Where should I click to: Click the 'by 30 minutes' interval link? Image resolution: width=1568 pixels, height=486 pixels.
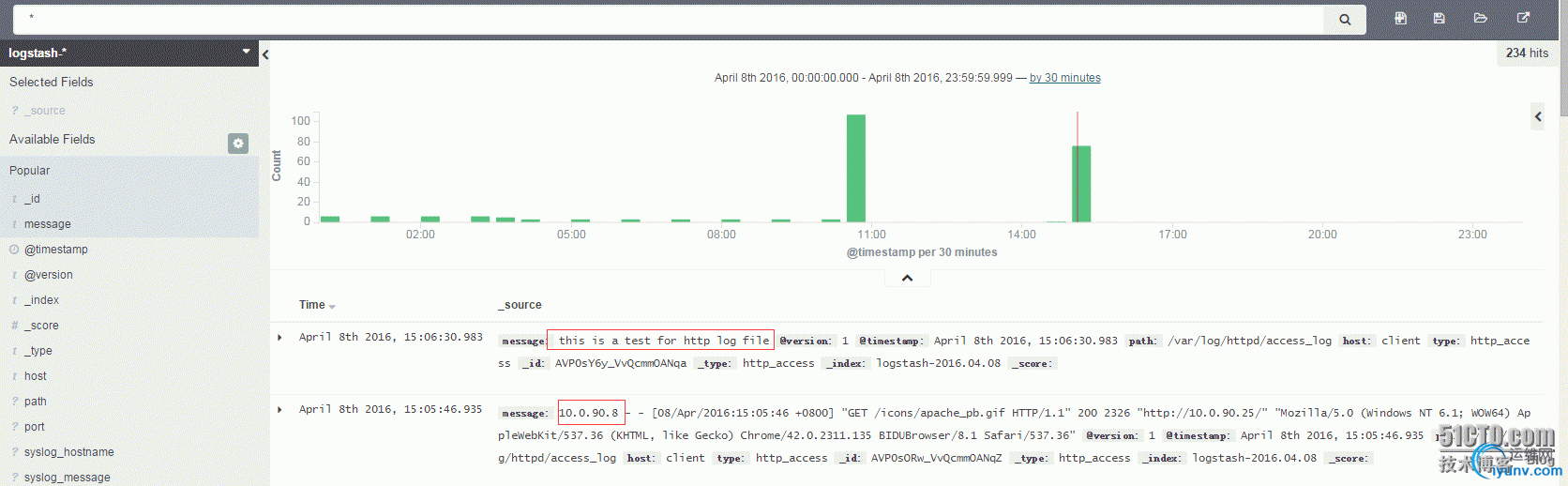pyautogui.click(x=1065, y=78)
